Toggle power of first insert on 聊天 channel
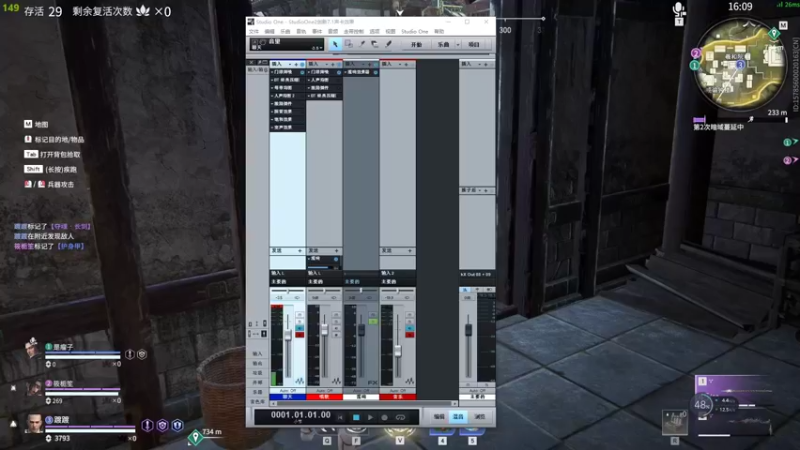This screenshot has height=450, width=800. point(302,72)
